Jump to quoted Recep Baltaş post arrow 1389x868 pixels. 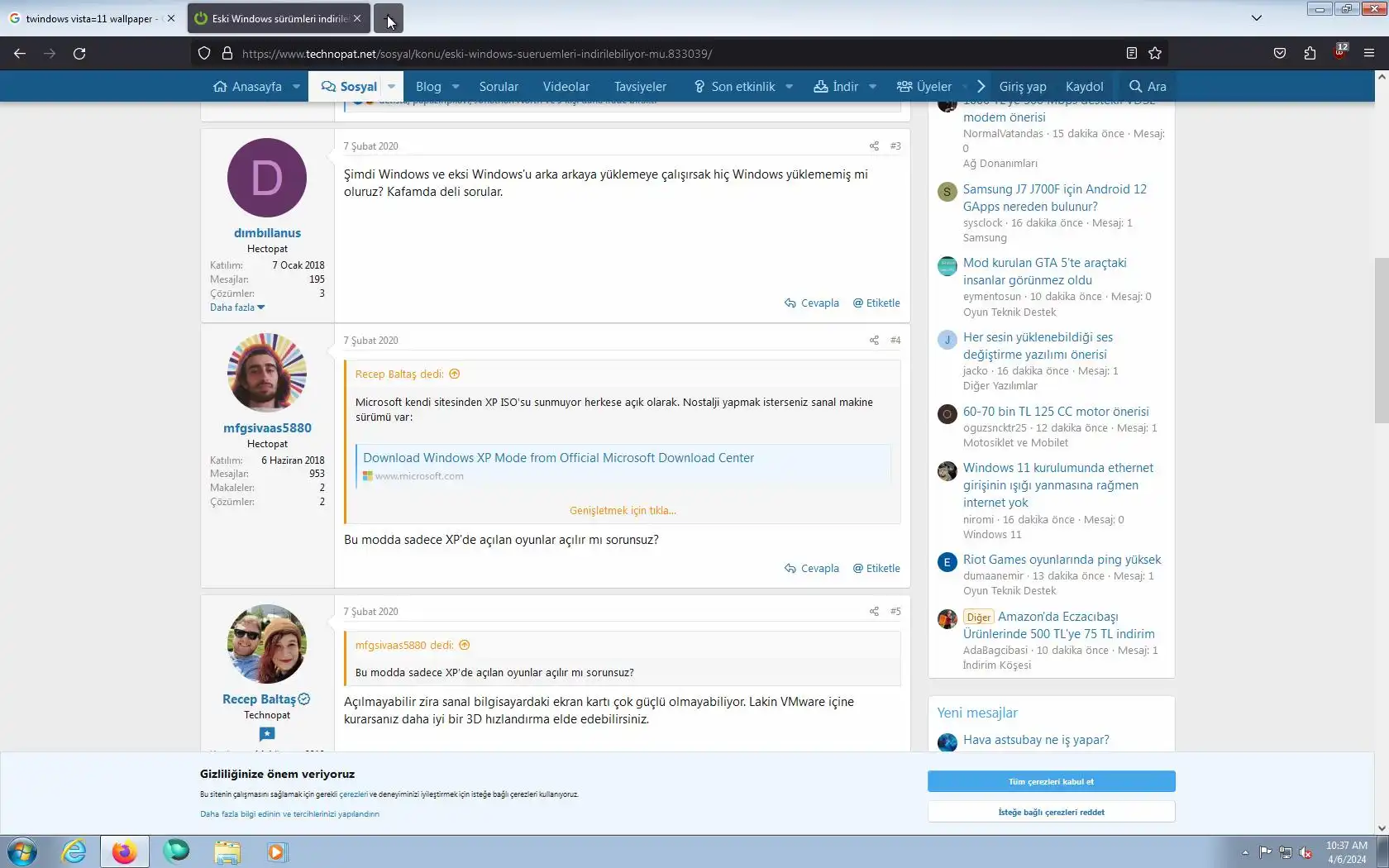click(x=455, y=374)
